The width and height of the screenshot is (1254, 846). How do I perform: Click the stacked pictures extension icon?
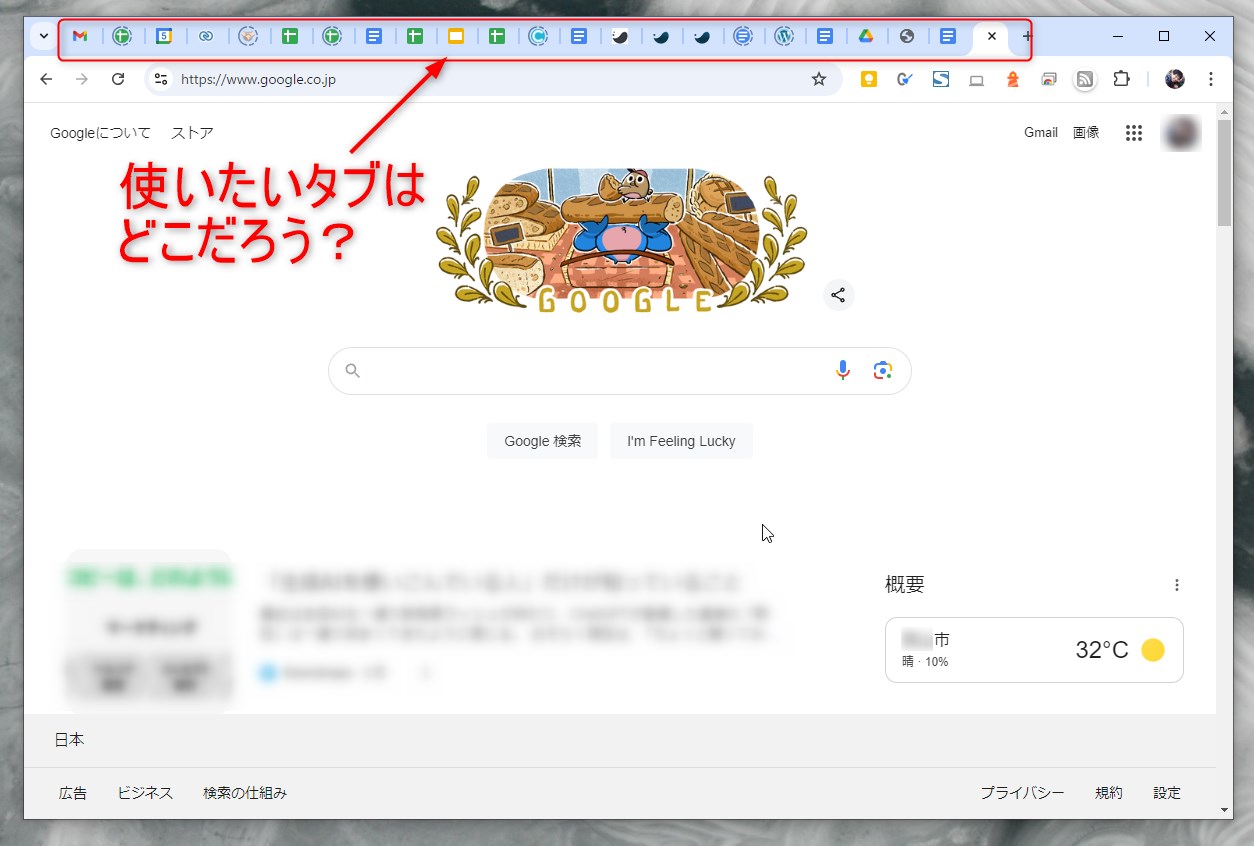tap(1048, 79)
